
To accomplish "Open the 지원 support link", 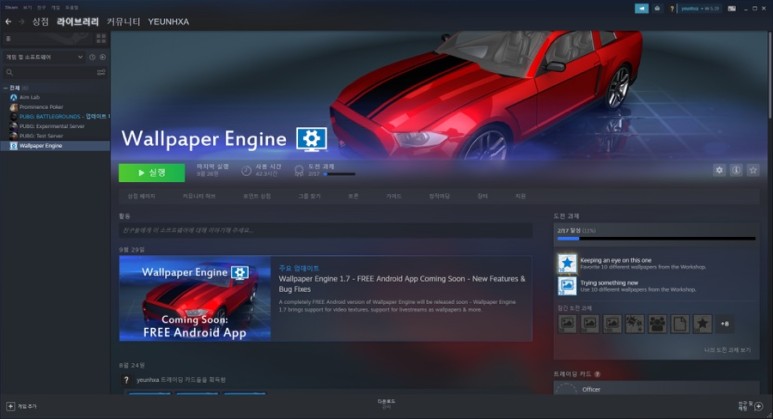I will [x=521, y=196].
